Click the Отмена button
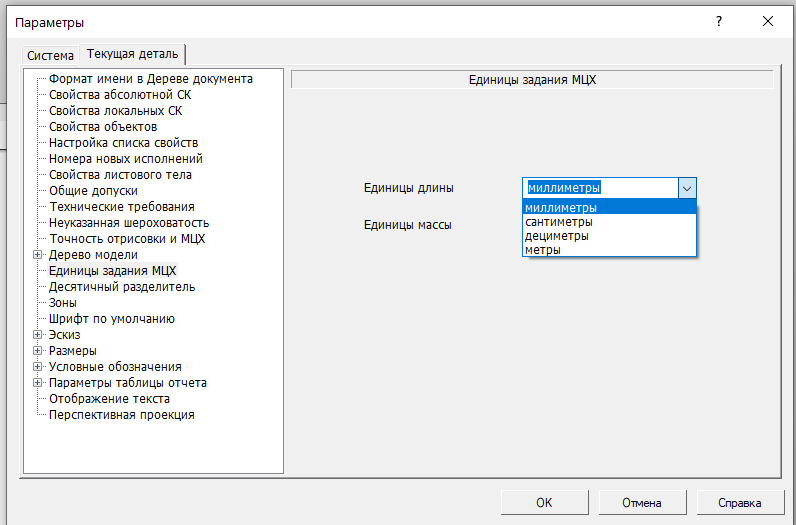 click(641, 503)
